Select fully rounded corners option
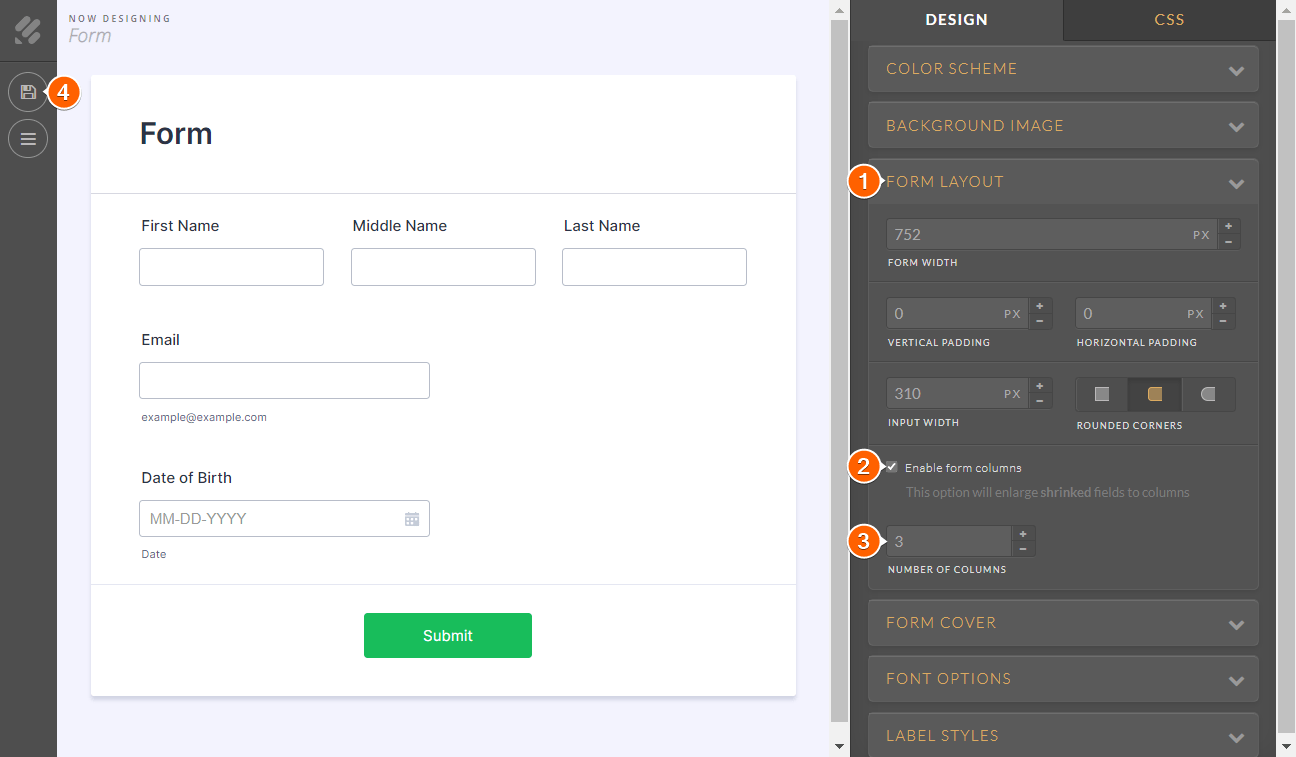Viewport: 1296px width, 757px height. 1208,394
